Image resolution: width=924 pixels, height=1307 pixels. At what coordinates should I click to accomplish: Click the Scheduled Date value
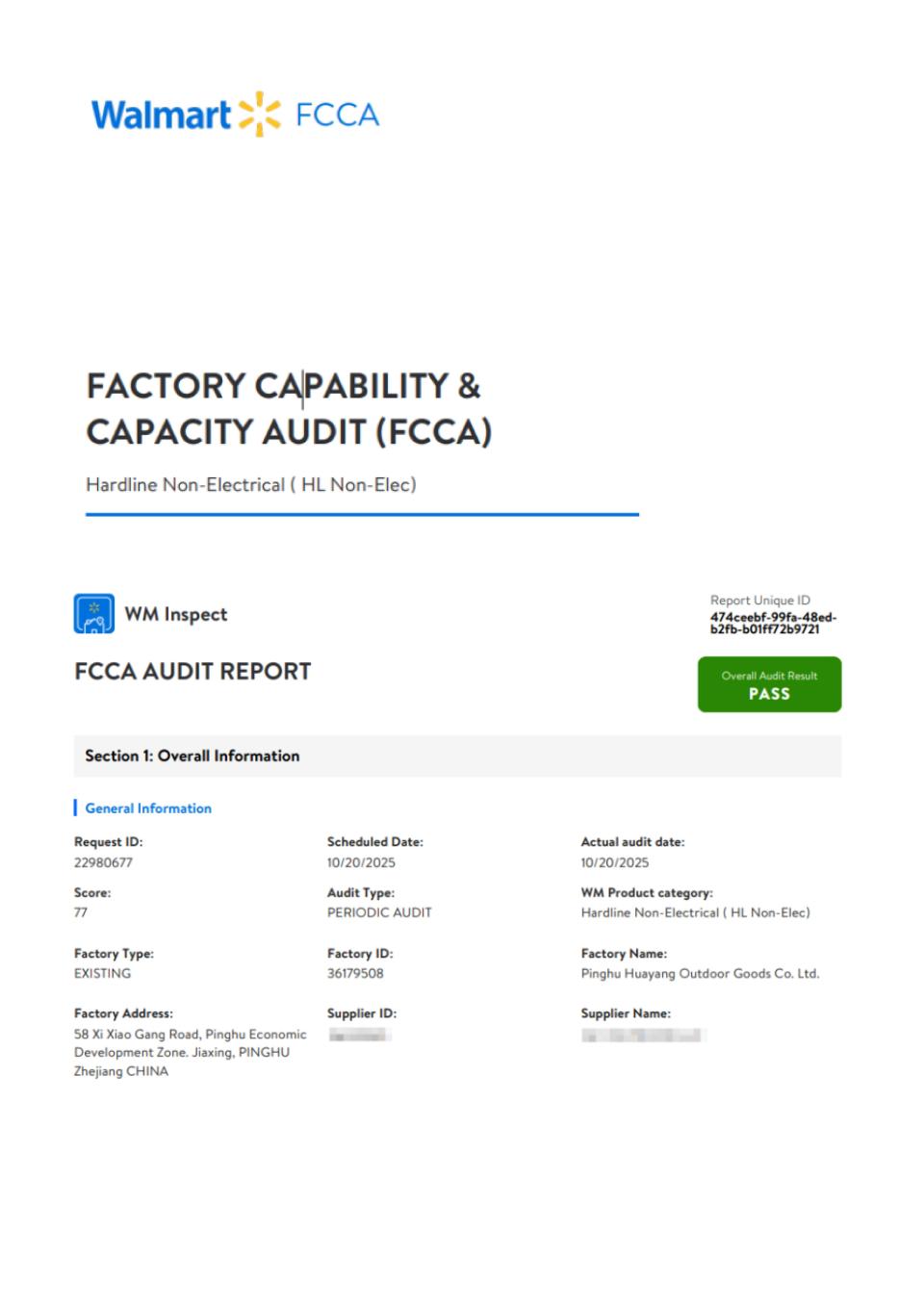tap(361, 862)
